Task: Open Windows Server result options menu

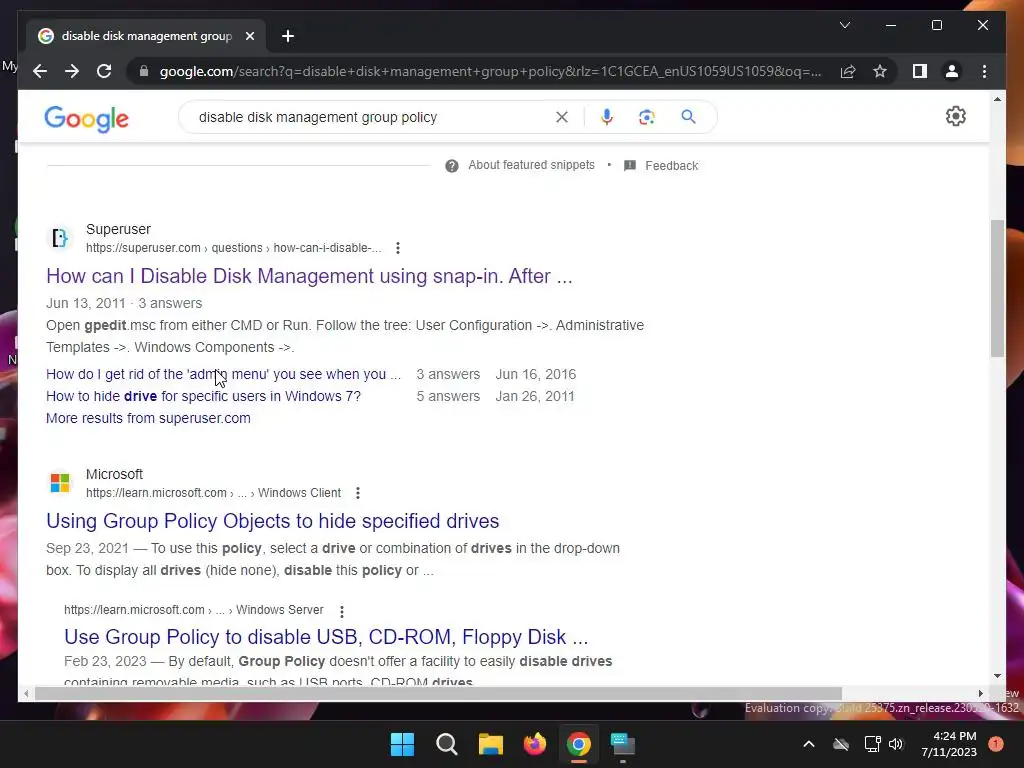Action: [x=342, y=611]
